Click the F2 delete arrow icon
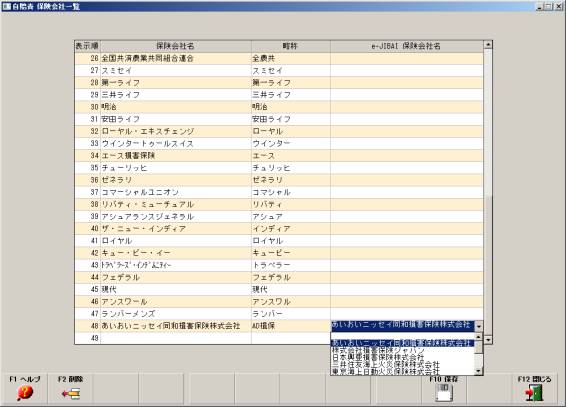 (70, 393)
